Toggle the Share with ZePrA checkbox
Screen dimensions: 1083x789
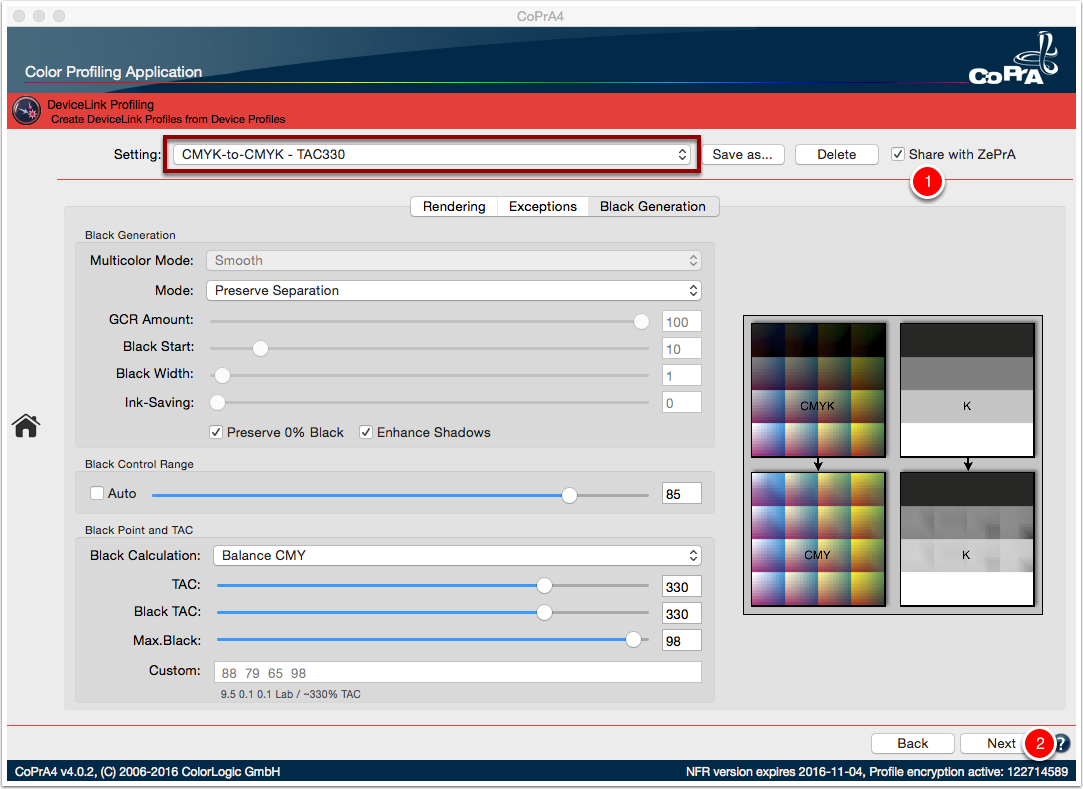[898, 154]
